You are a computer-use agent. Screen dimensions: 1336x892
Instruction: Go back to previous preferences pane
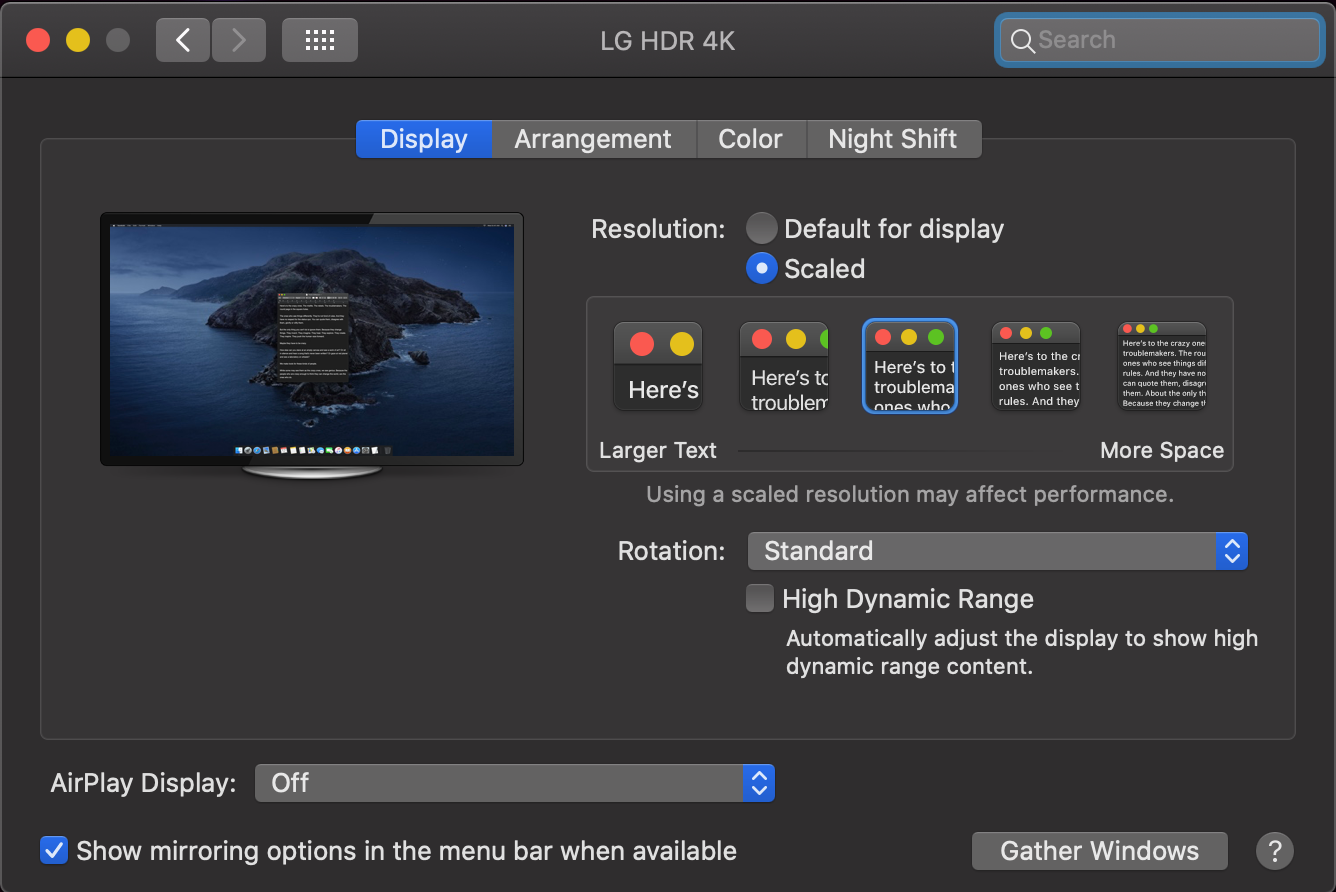(183, 40)
